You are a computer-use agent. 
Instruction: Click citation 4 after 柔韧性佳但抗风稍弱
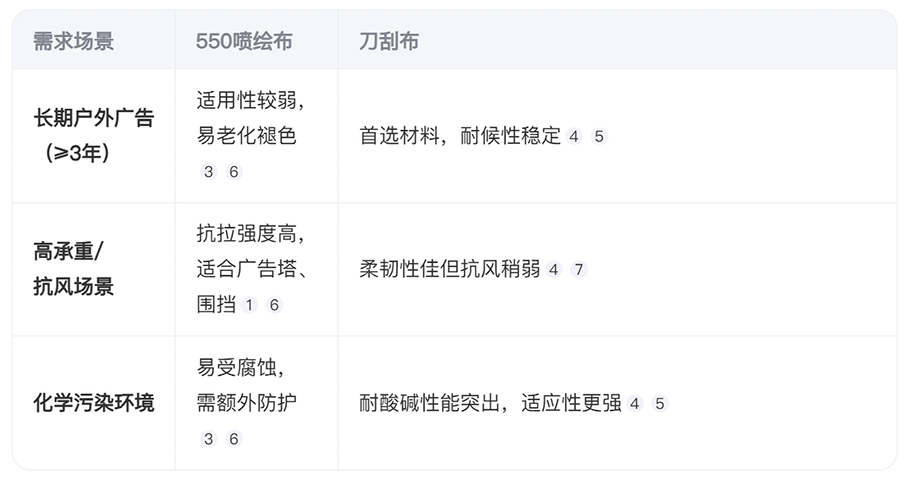pos(554,270)
